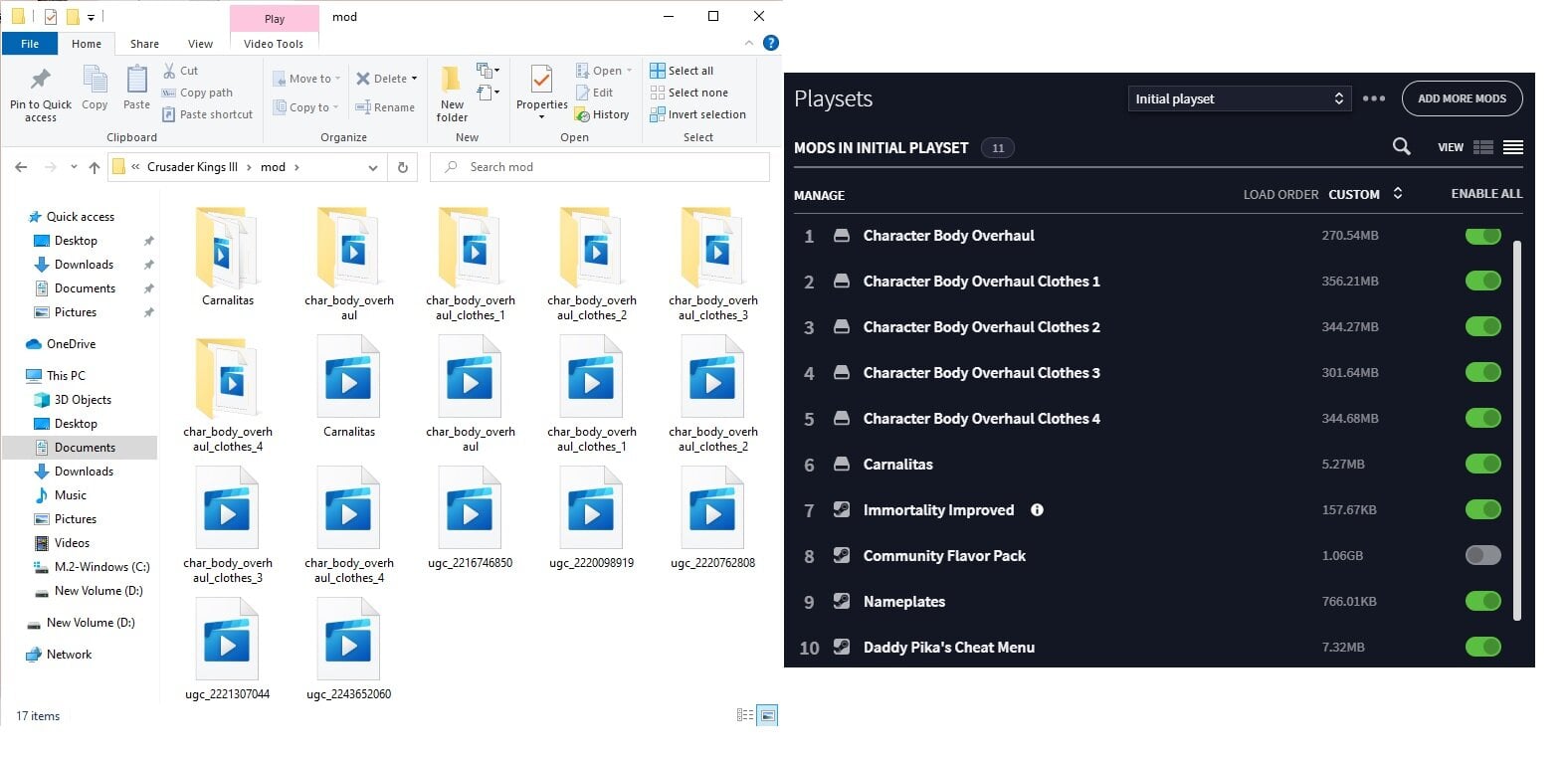1568x758 pixels.
Task: Refresh the mod folder address bar
Action: pos(403,167)
